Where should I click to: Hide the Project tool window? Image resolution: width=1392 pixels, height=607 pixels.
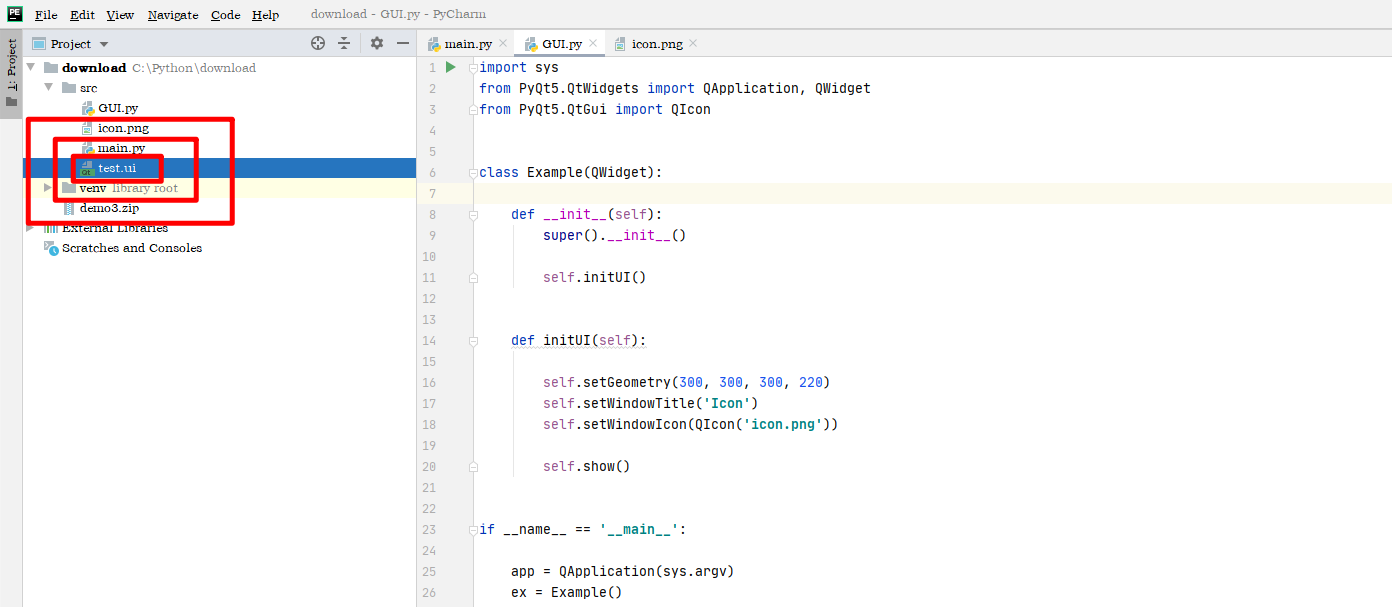(x=403, y=43)
